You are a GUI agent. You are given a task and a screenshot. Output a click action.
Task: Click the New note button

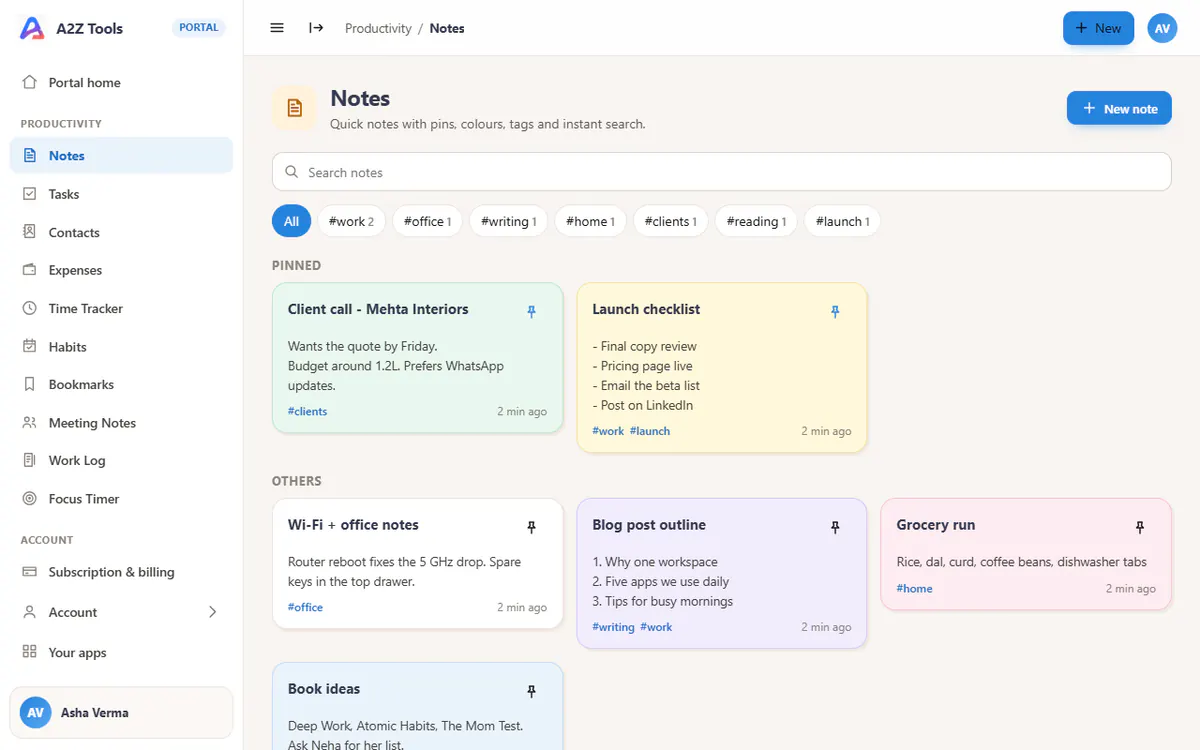pos(1119,108)
